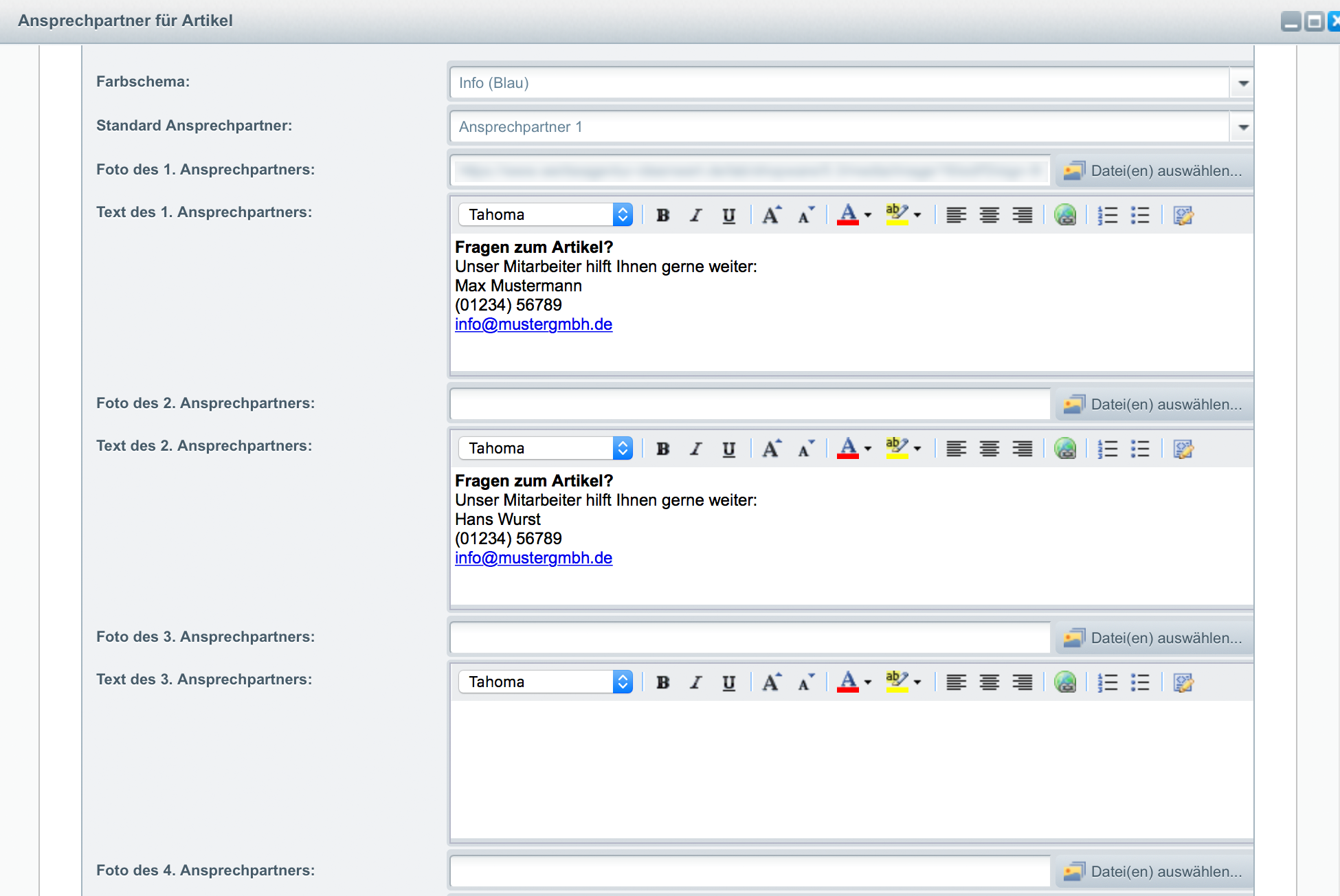
Task: Insert hyperlink in 1. Ansprechpartner editor
Action: [x=1065, y=215]
